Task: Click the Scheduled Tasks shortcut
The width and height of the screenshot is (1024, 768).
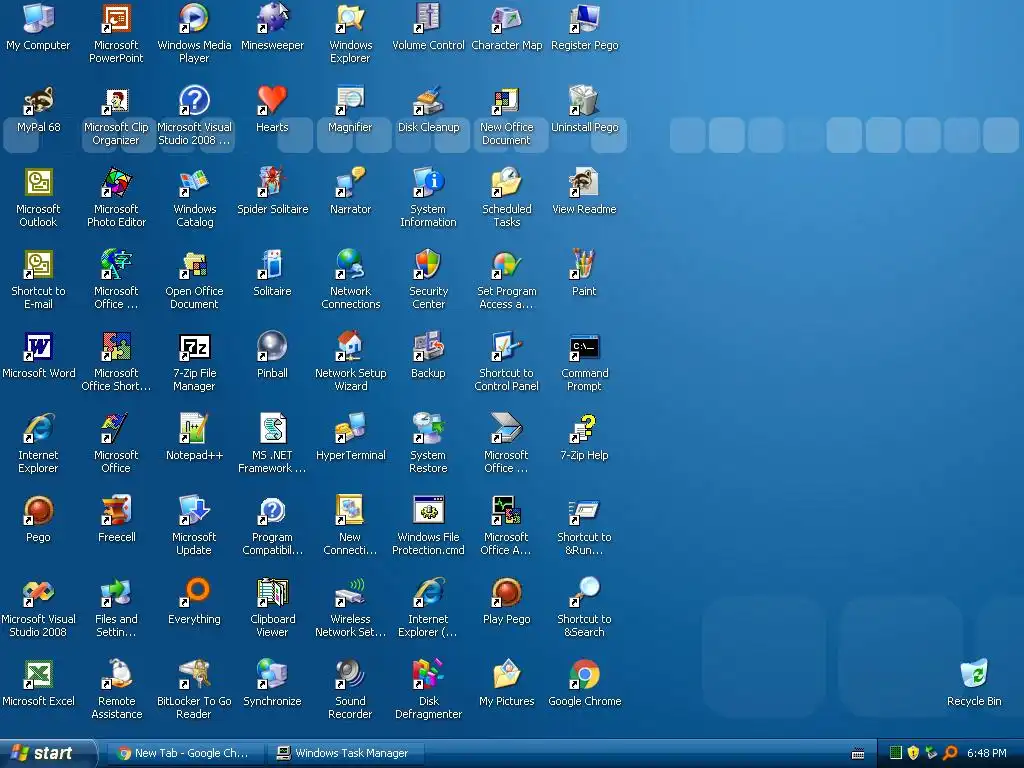Action: click(x=507, y=182)
